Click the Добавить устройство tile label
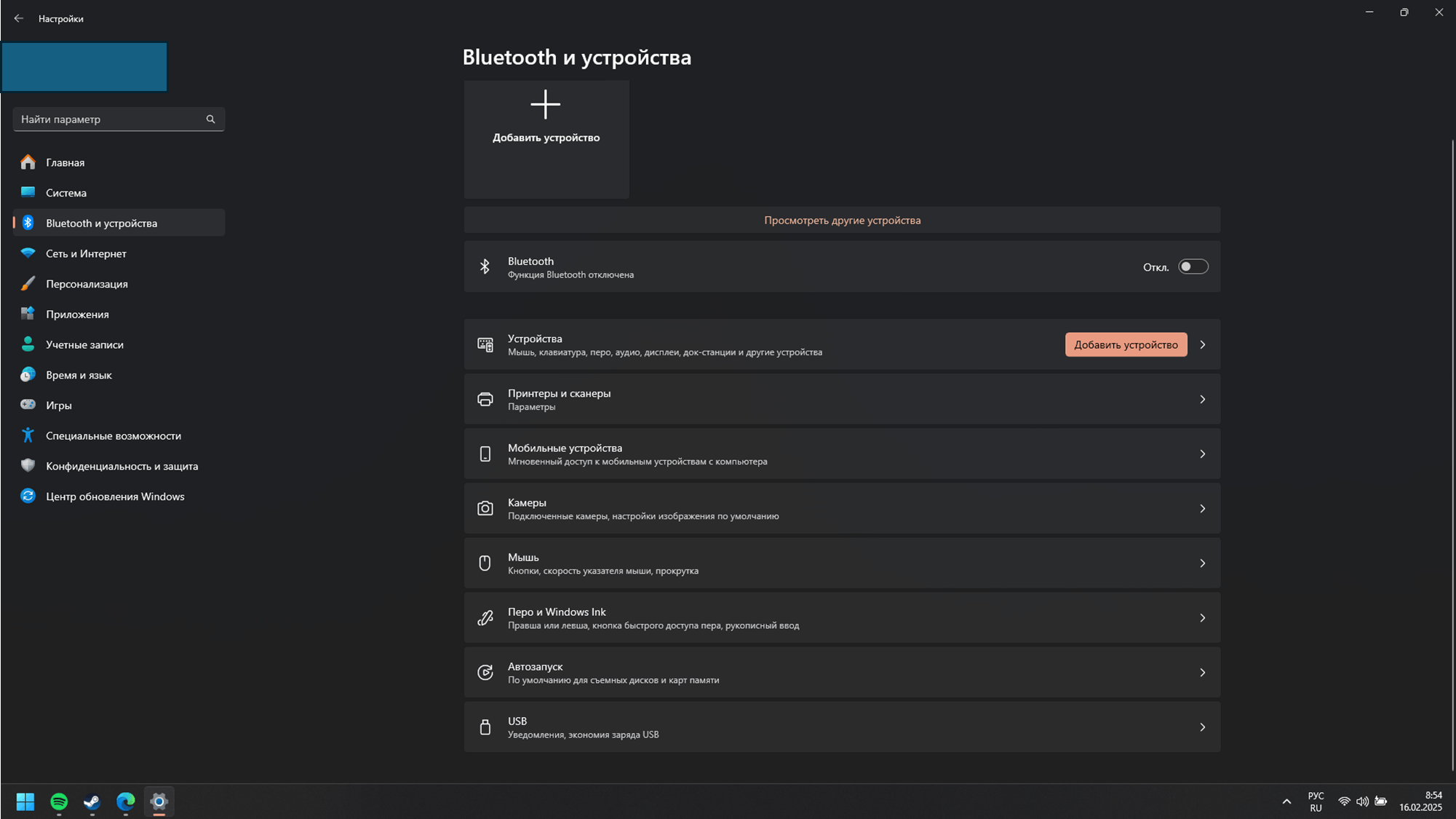 click(546, 138)
